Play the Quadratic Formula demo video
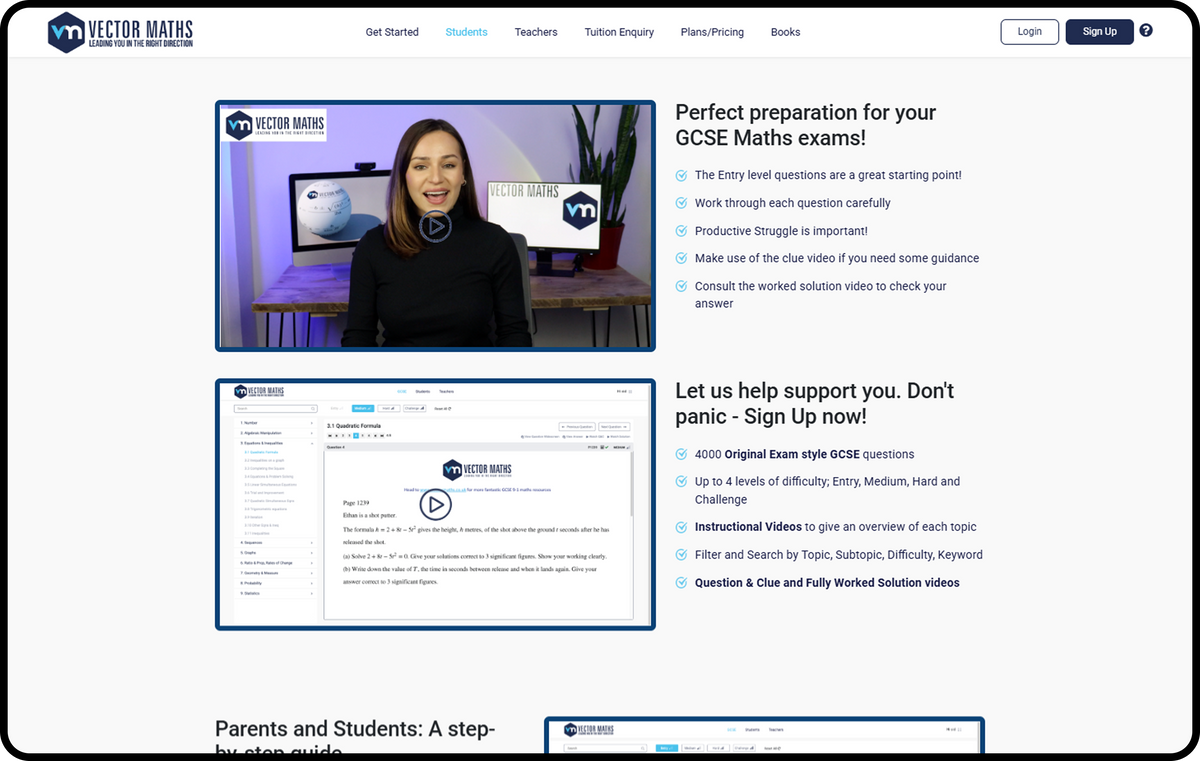The image size is (1200, 761). click(435, 504)
